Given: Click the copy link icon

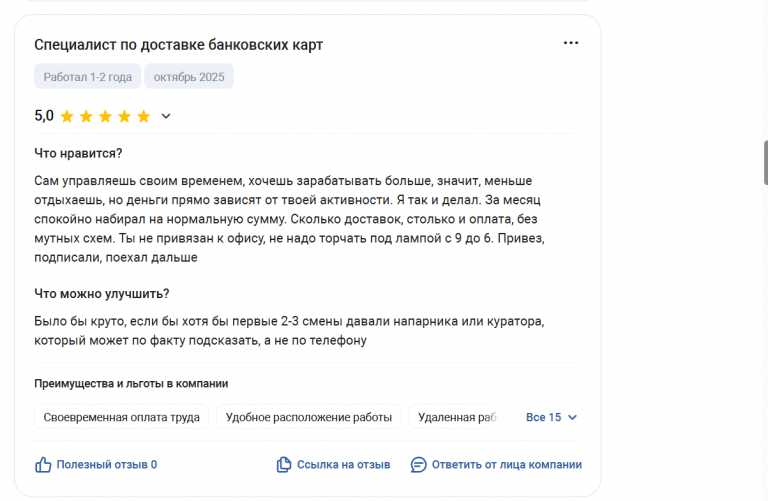Looking at the screenshot, I should click(284, 465).
